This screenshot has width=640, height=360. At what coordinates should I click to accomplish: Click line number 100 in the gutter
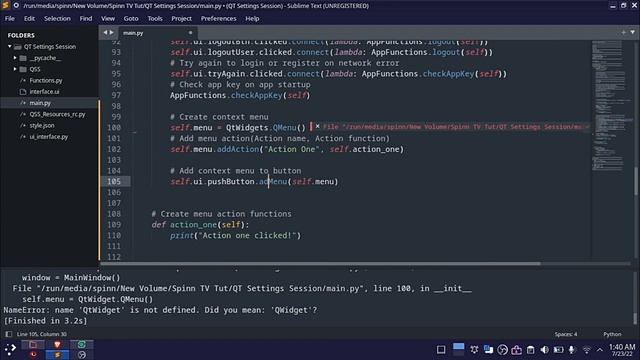click(x=114, y=127)
